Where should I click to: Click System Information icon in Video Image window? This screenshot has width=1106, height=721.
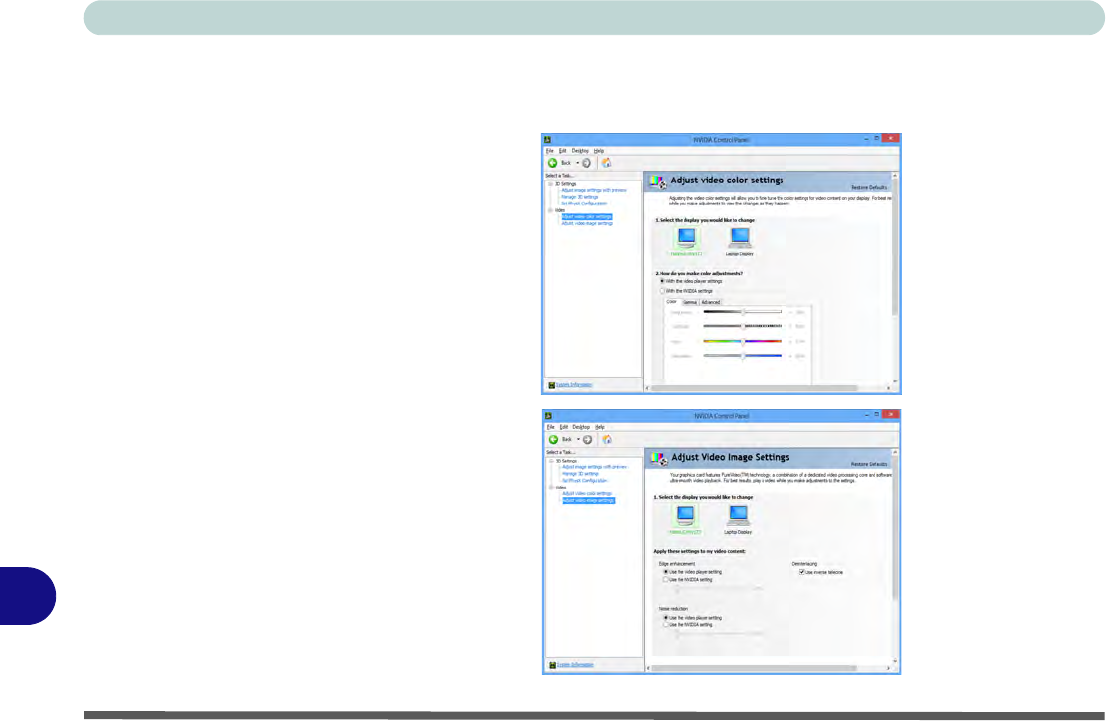point(552,665)
